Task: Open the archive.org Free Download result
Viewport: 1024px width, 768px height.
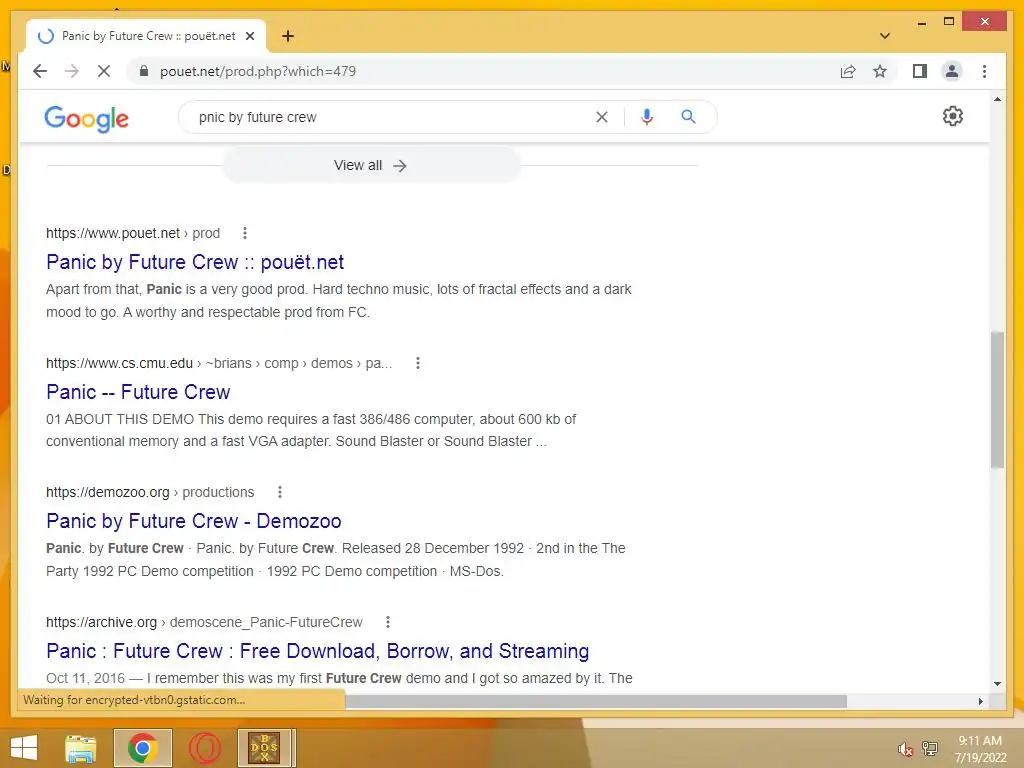Action: (x=317, y=651)
